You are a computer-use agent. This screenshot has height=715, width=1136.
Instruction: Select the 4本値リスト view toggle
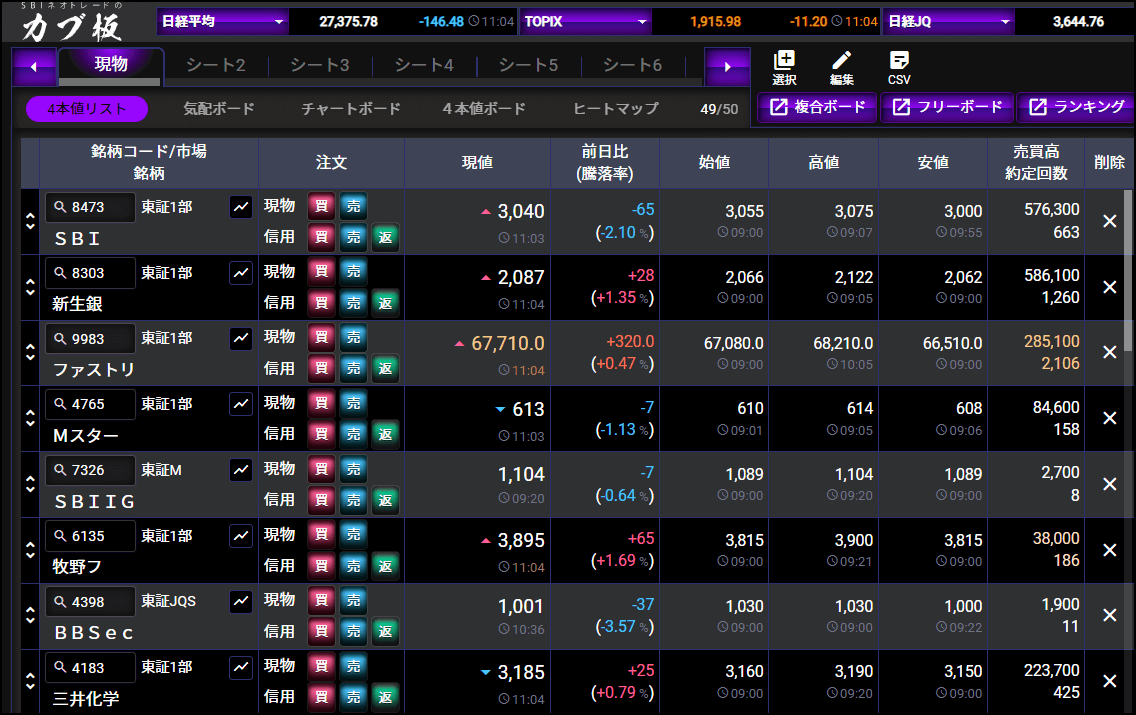tap(87, 109)
